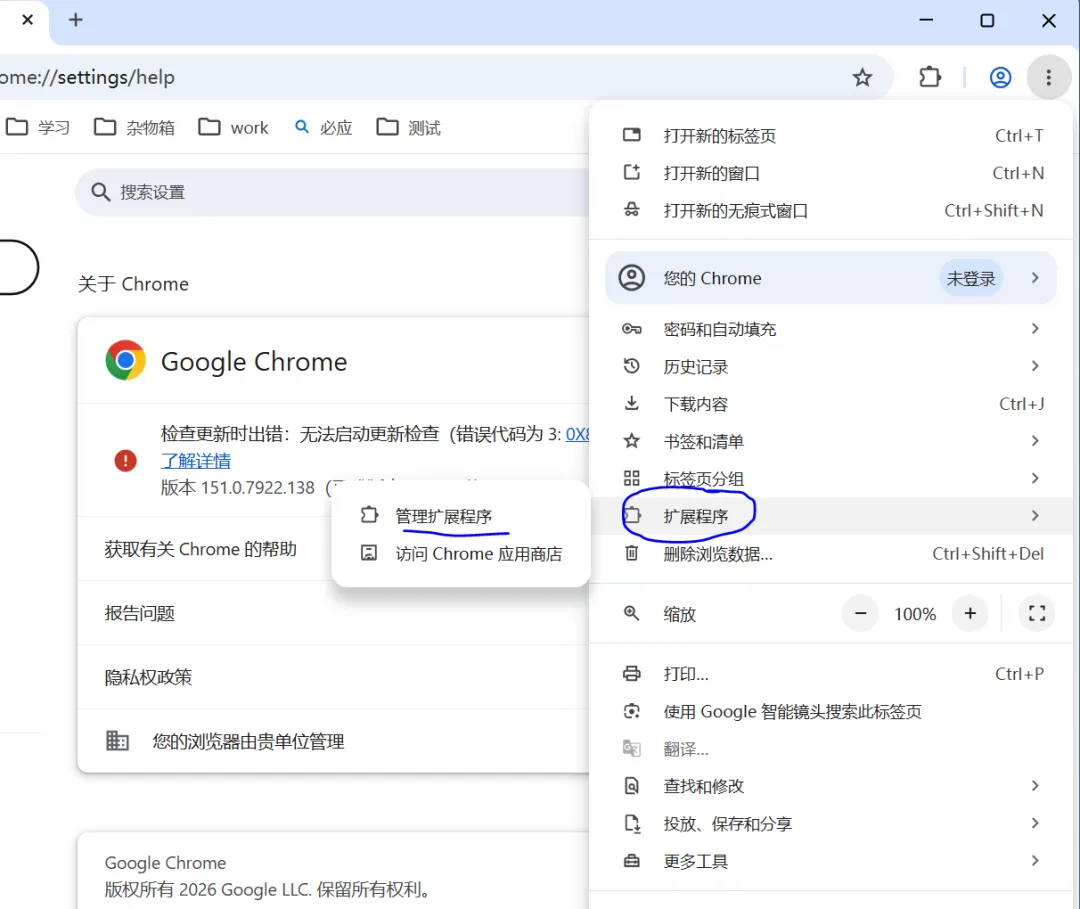The image size is (1080, 909).
Task: Select 打开新的无痕式窗口 menu item
Action: pos(831,211)
